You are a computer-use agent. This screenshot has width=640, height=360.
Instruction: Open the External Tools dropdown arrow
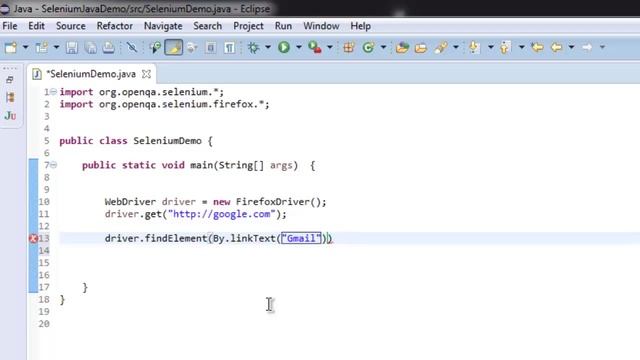click(x=329, y=48)
